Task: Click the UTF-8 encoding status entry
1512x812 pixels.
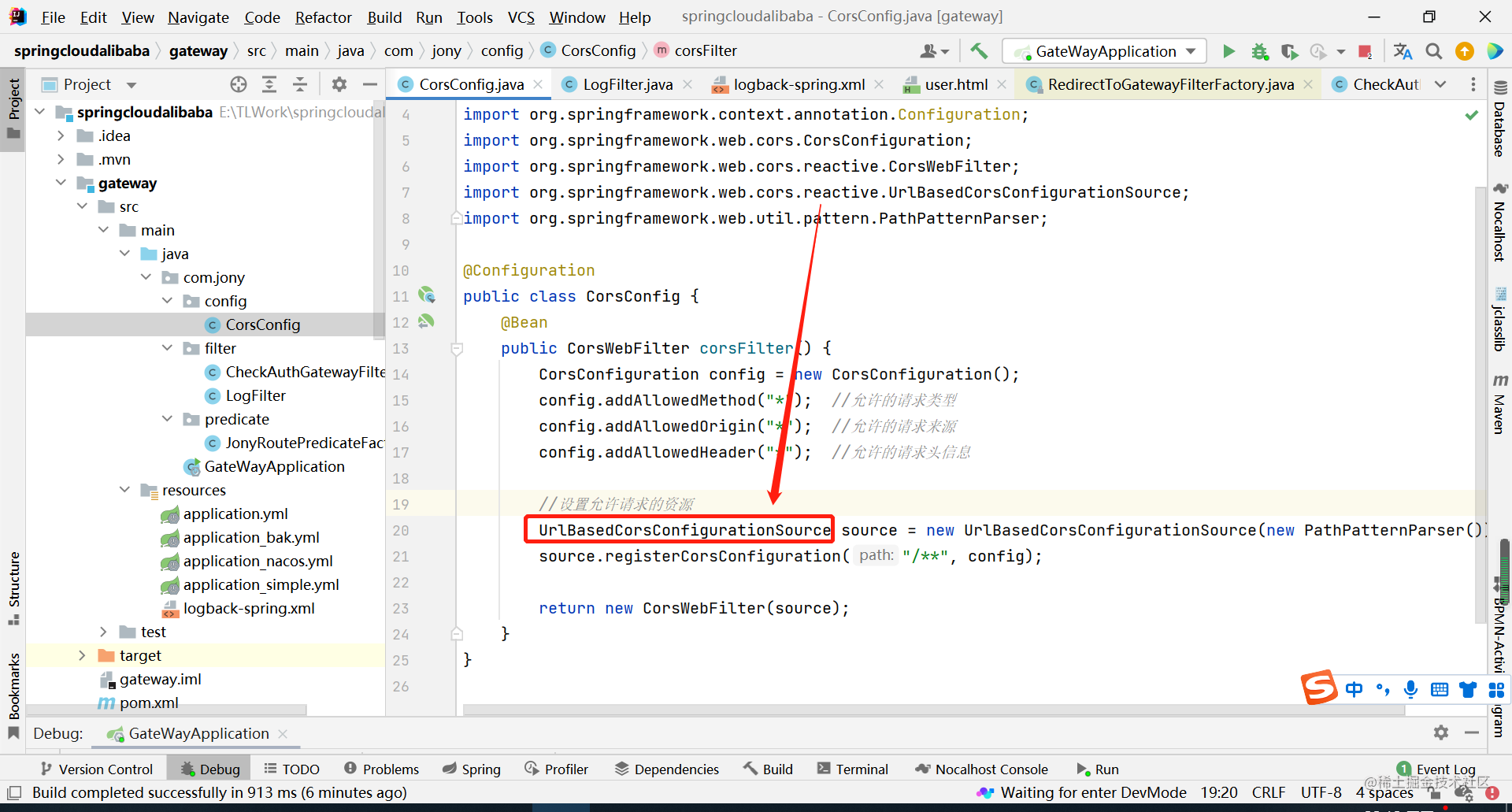Action: coord(1321,792)
